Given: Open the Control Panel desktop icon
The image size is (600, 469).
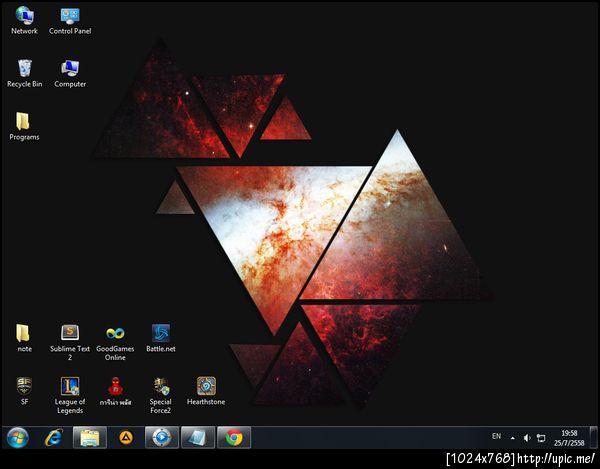Looking at the screenshot, I should [x=70, y=21].
